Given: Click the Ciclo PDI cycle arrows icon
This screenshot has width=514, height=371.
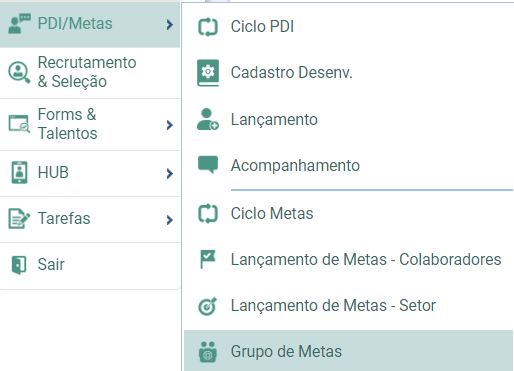Looking at the screenshot, I should tap(208, 27).
